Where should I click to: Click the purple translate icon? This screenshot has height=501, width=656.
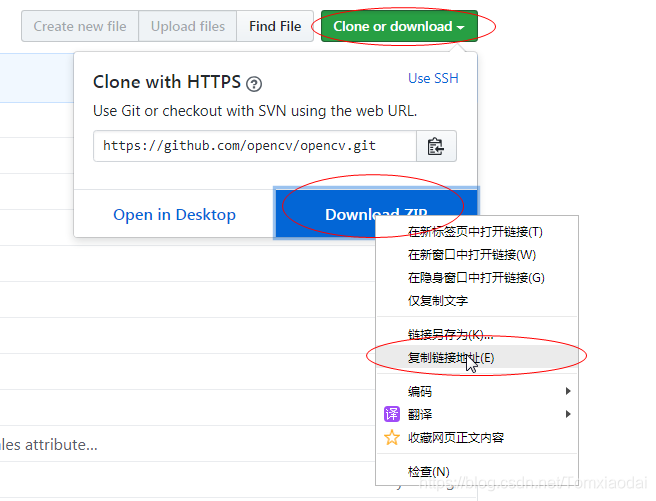(392, 414)
